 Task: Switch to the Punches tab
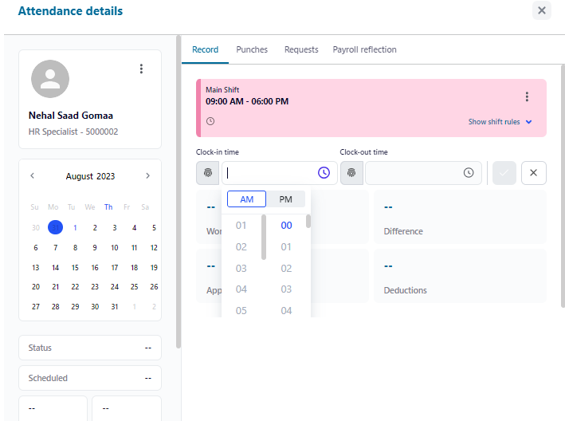252,50
